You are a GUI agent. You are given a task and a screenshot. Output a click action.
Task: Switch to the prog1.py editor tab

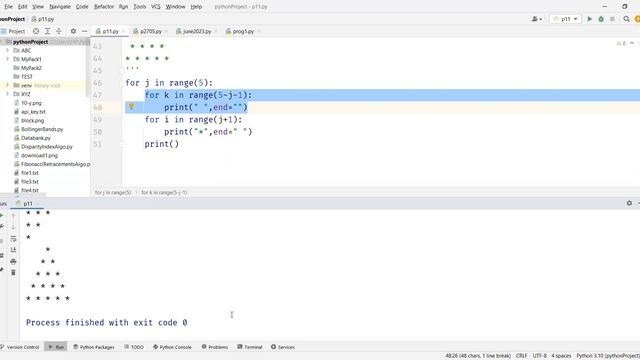(x=243, y=31)
